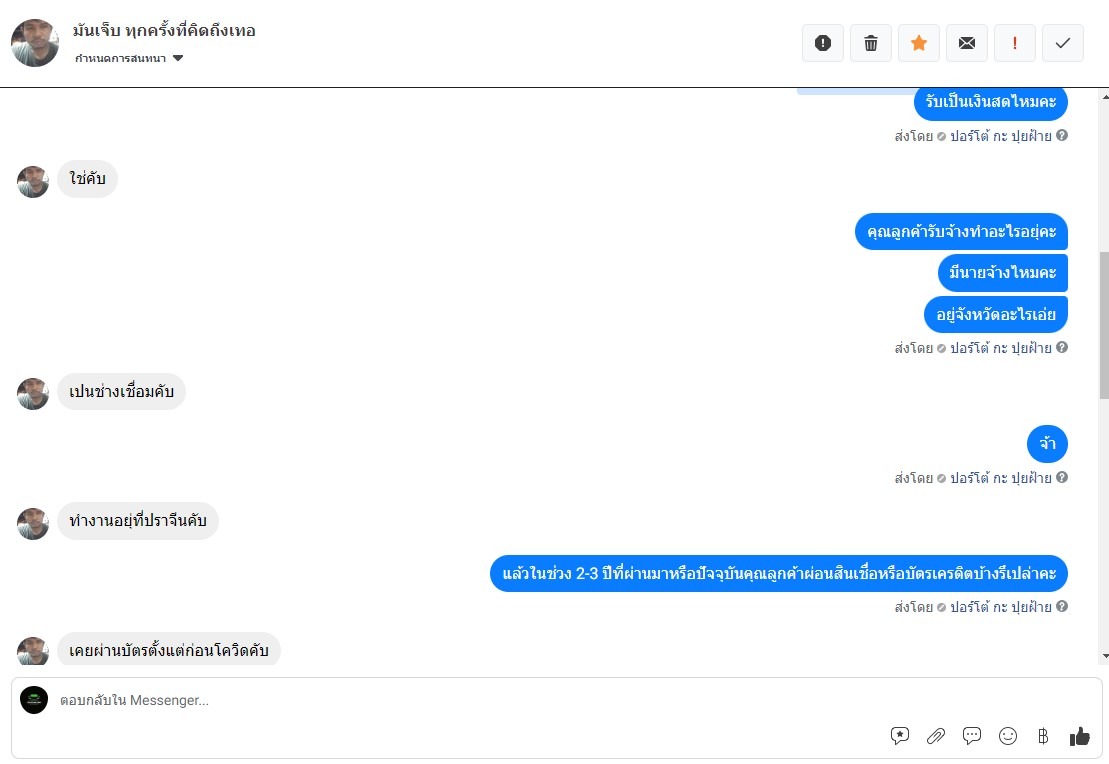This screenshot has width=1109, height=764.
Task: Send a thumbs-up like
Action: 1079,736
